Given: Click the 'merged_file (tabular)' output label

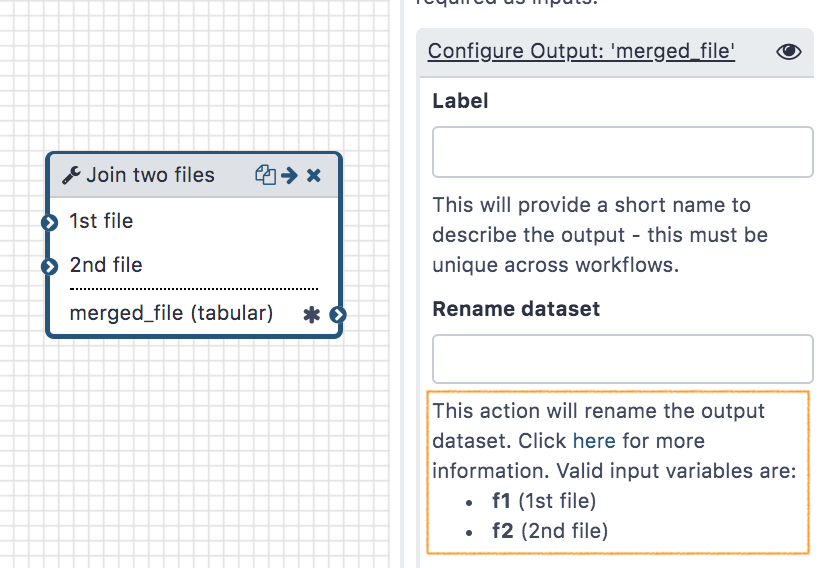Looking at the screenshot, I should [x=171, y=314].
